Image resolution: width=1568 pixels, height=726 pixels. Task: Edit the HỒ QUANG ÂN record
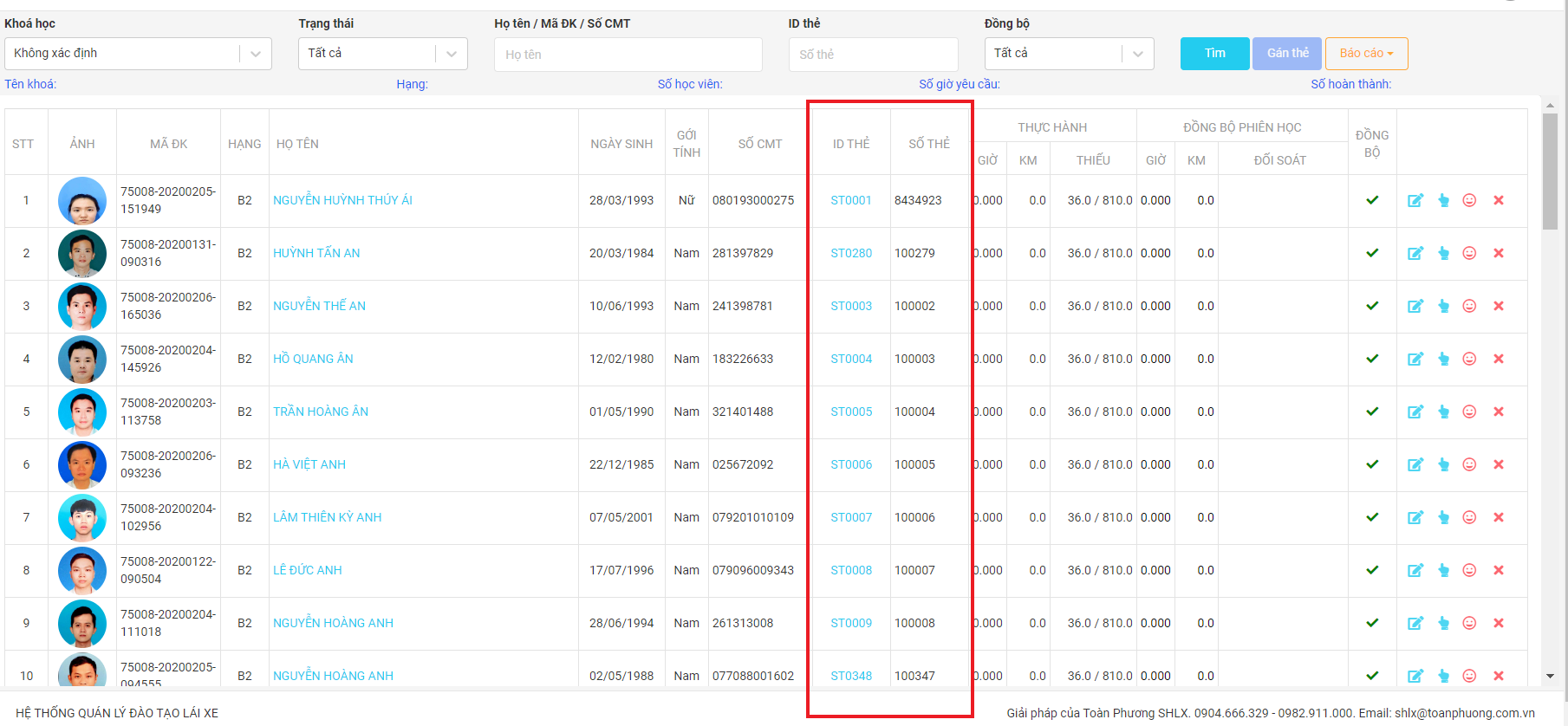[1415, 359]
